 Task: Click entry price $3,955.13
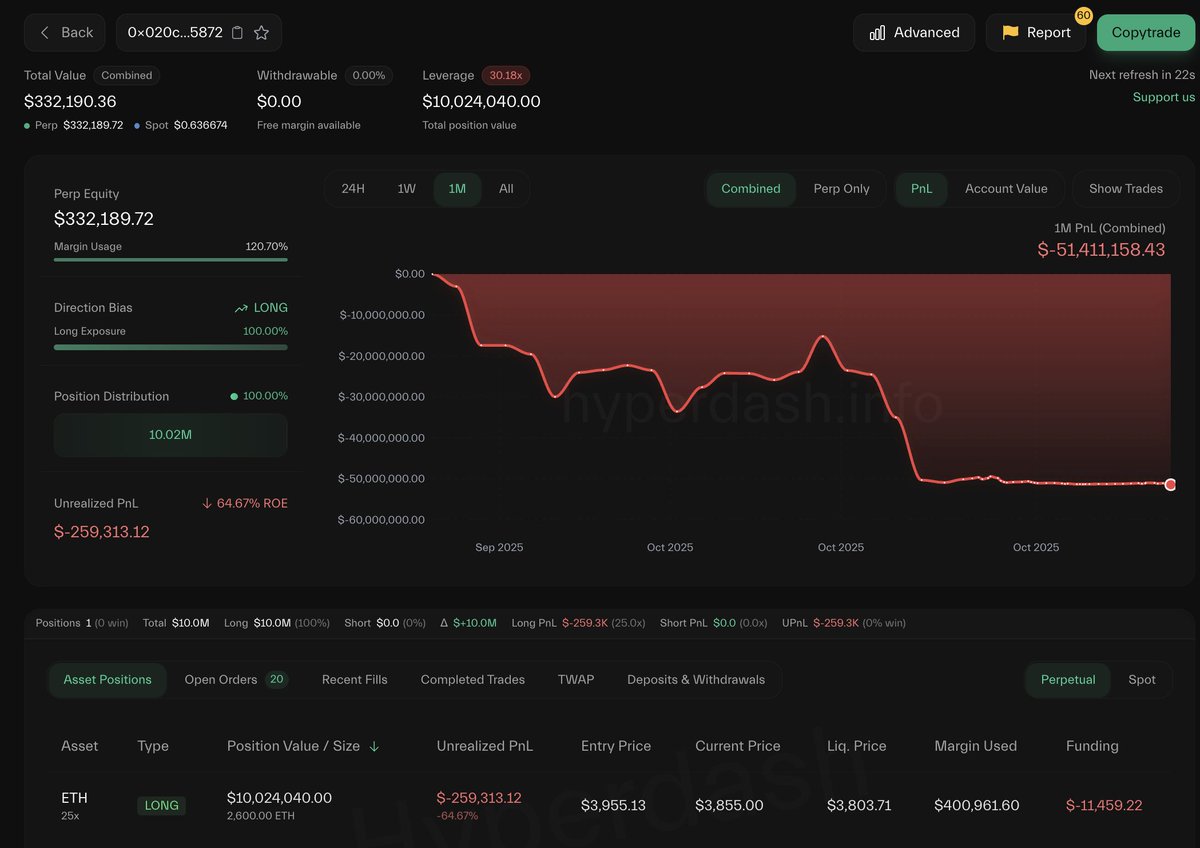point(614,805)
